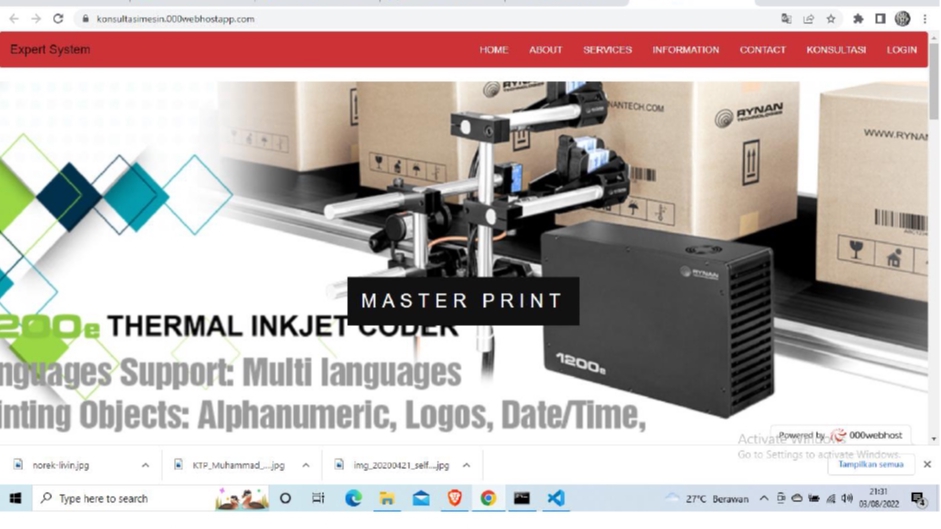Viewport: 941px width, 529px height.
Task: Open the ABOUT menu item
Action: coord(546,50)
